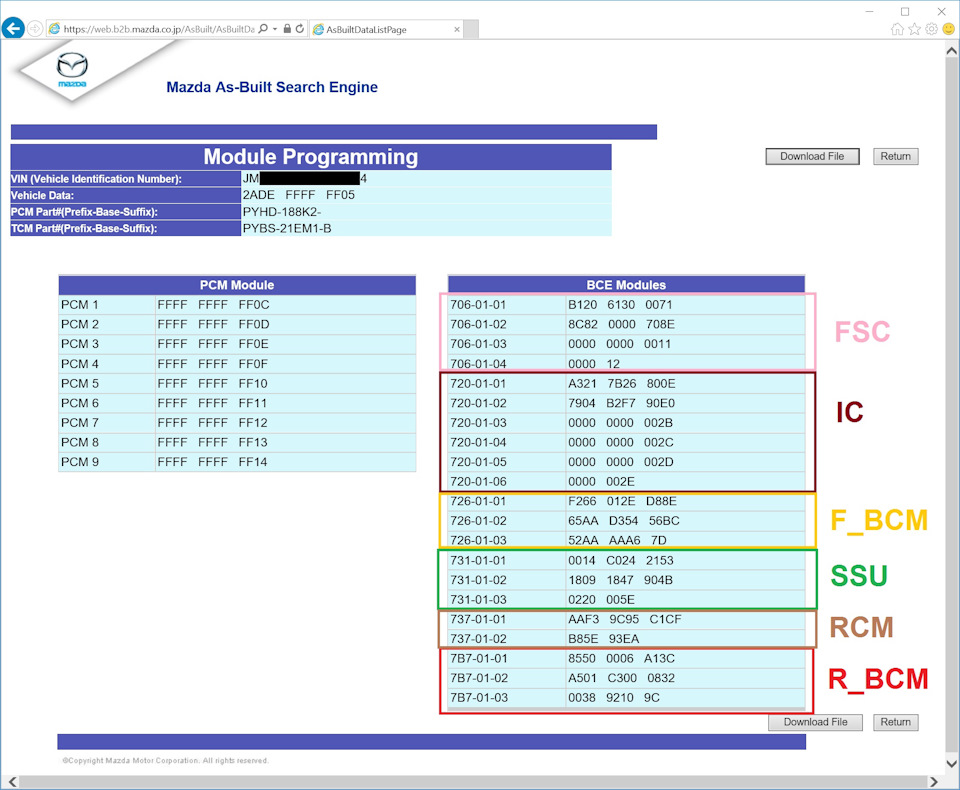
Task: Refresh the page using the reload icon
Action: click(x=300, y=29)
